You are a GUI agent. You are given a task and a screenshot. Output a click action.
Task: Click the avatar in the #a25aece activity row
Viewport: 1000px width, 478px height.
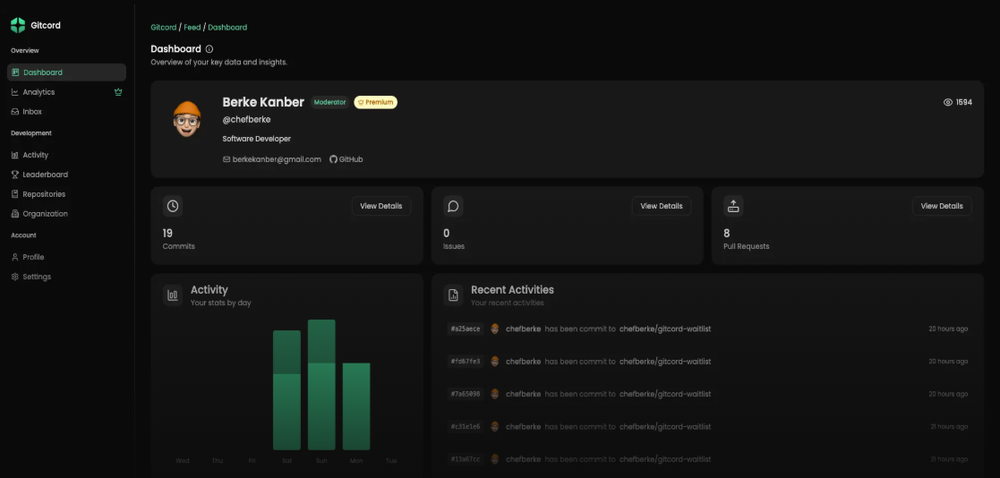click(x=495, y=329)
